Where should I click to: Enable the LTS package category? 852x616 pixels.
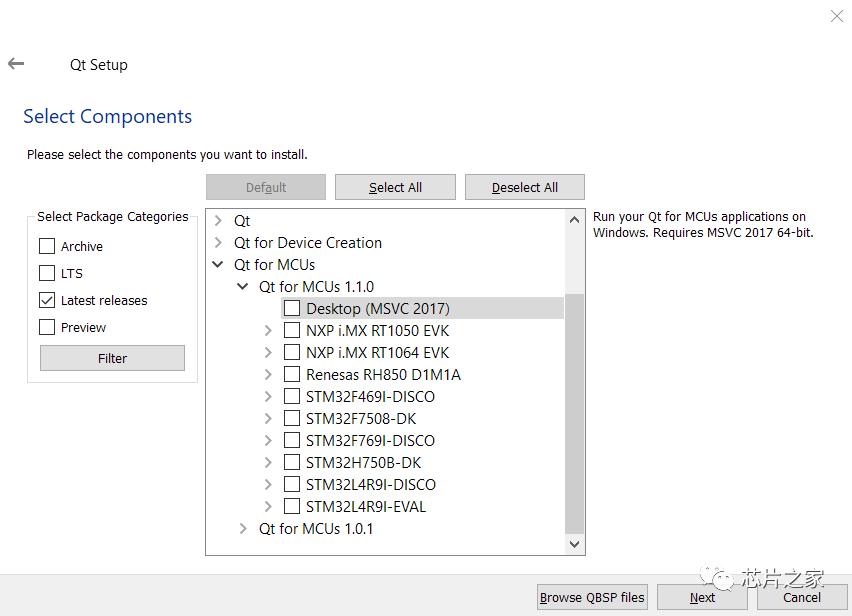(46, 273)
